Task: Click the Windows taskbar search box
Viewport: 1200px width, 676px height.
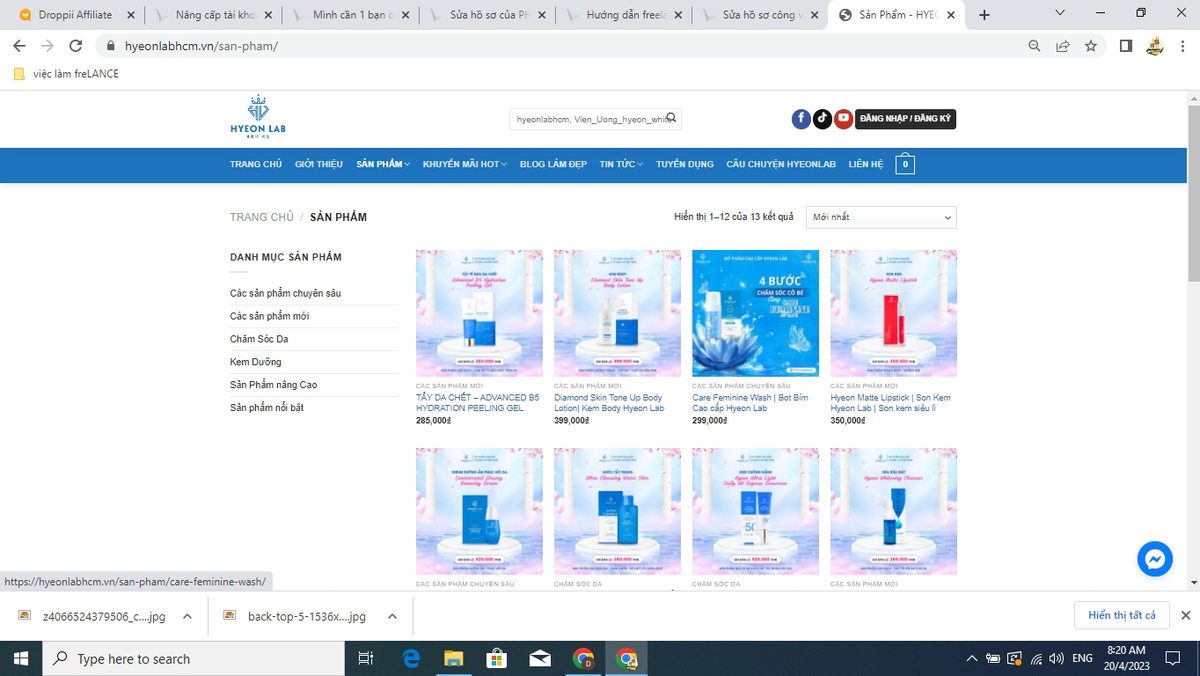Action: 193,658
